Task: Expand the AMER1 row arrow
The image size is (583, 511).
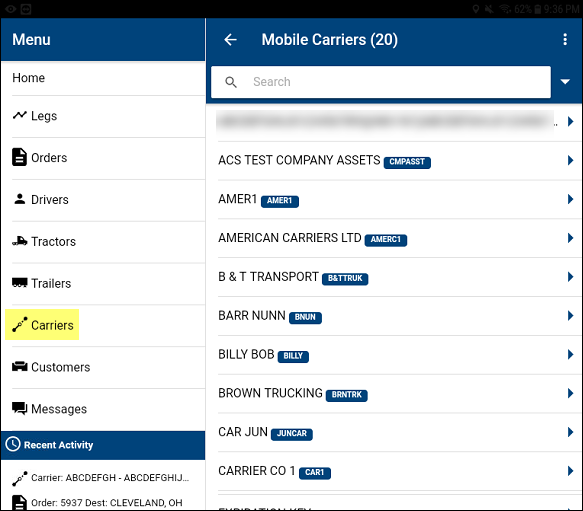Action: [x=570, y=199]
